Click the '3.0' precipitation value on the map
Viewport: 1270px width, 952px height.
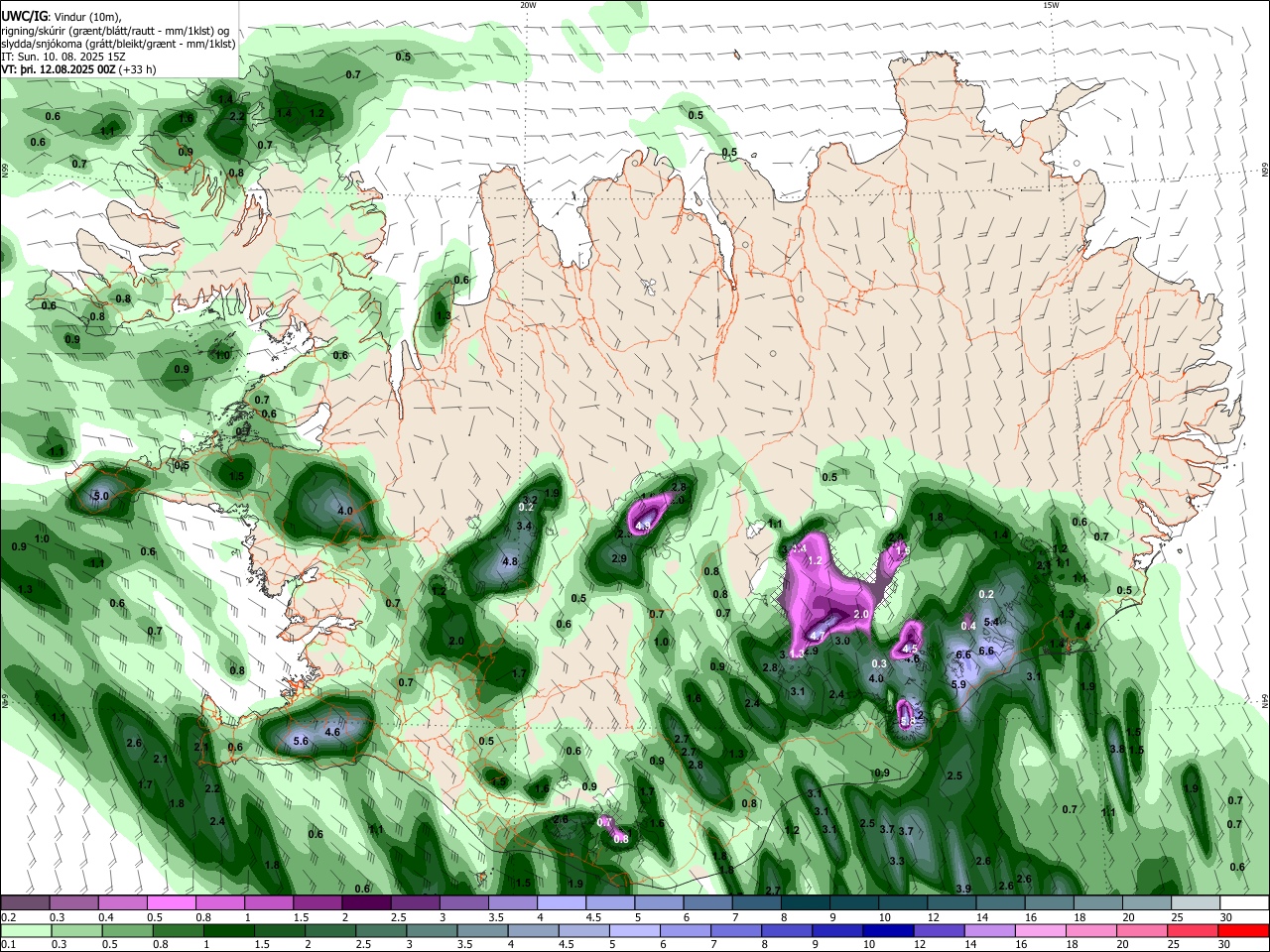point(842,641)
